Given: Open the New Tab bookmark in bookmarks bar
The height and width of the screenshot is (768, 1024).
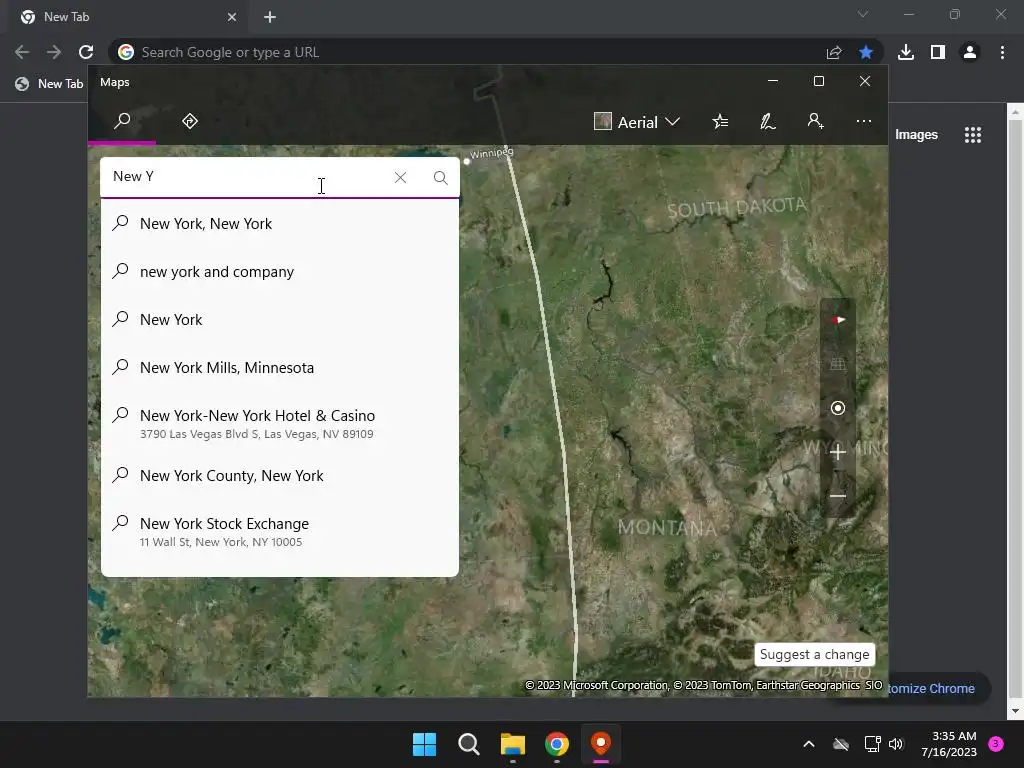Looking at the screenshot, I should pyautogui.click(x=50, y=84).
